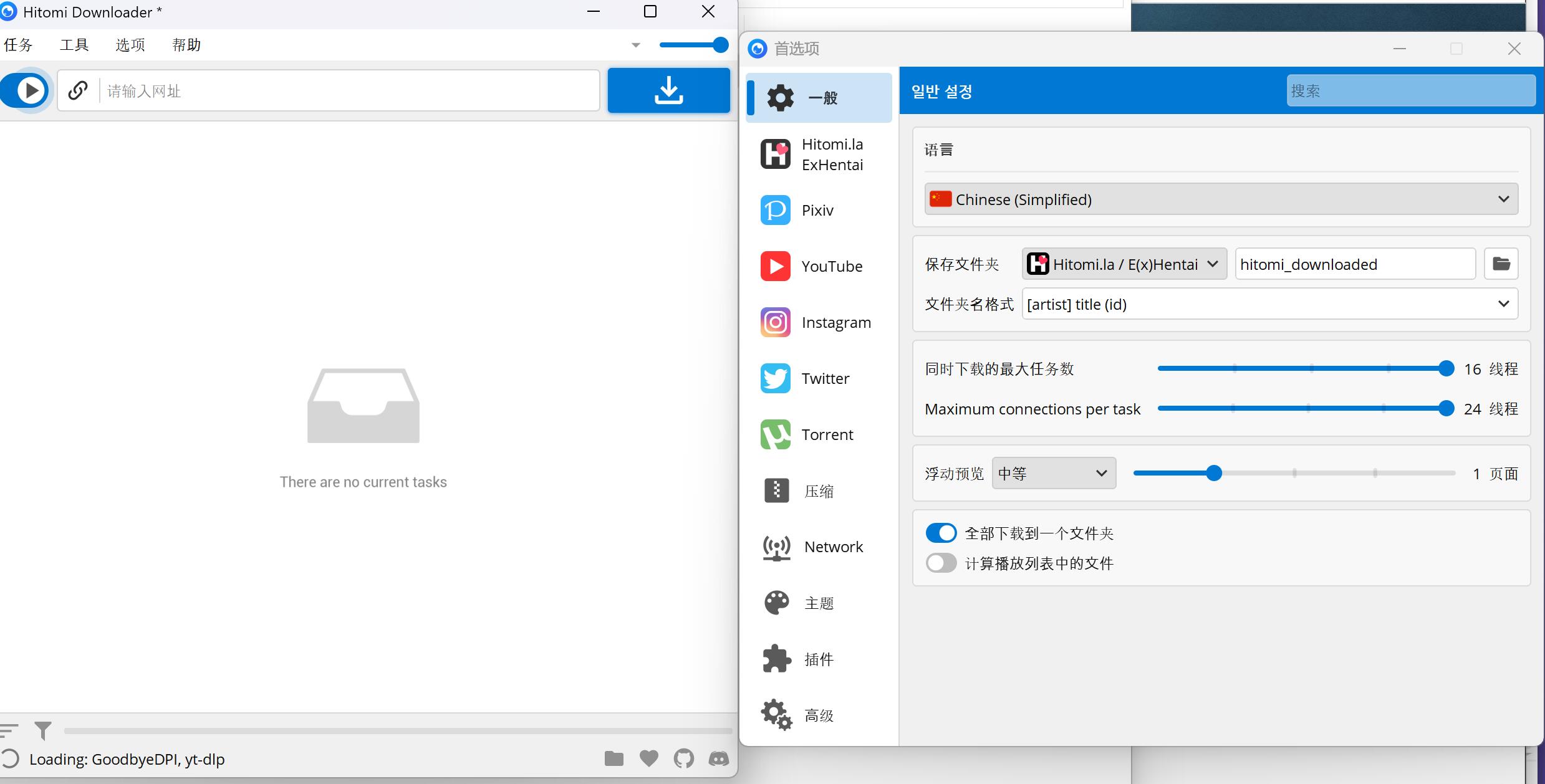Open the Hitomi.la / E(x)Hentai site dropdown
This screenshot has height=784, width=1545.
(x=1124, y=264)
